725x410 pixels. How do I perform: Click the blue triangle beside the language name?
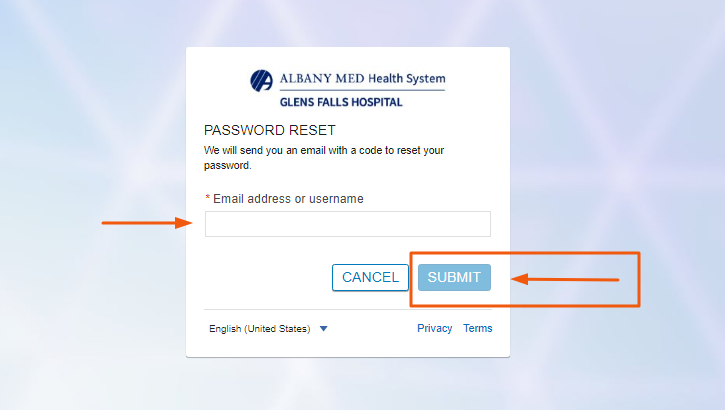click(x=324, y=329)
